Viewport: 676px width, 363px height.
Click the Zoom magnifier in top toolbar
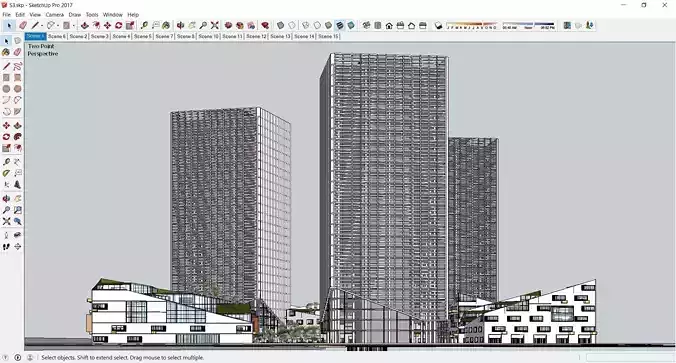203,25
